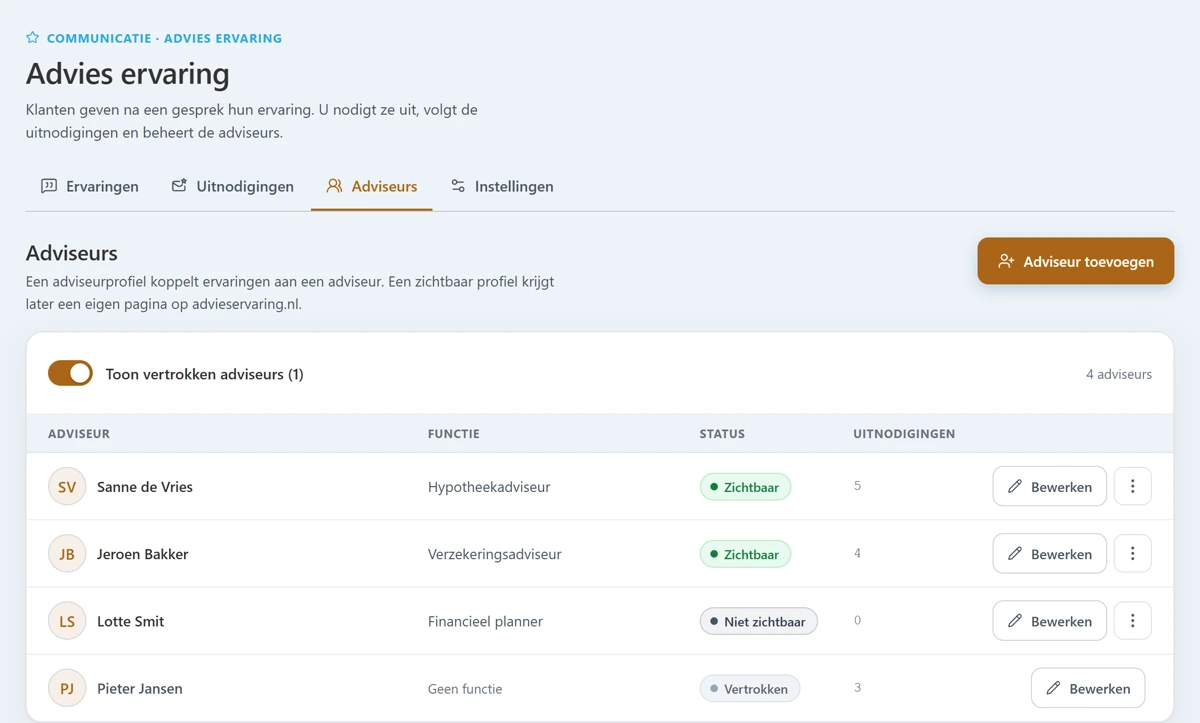This screenshot has height=723, width=1200.
Task: Edit Pieter Jansen with Bewerken
Action: (x=1088, y=688)
